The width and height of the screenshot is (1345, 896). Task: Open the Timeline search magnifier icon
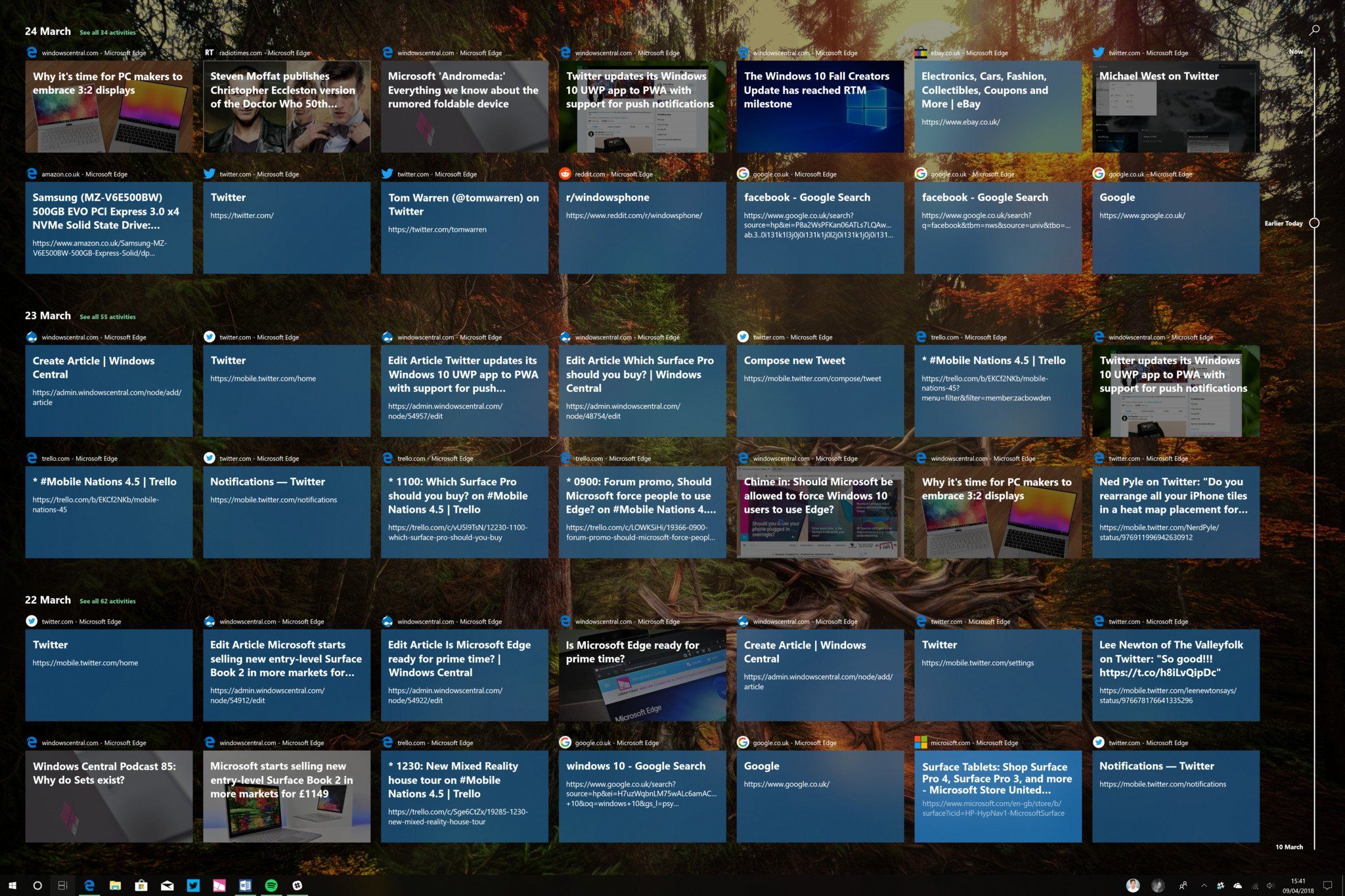pos(1314,30)
